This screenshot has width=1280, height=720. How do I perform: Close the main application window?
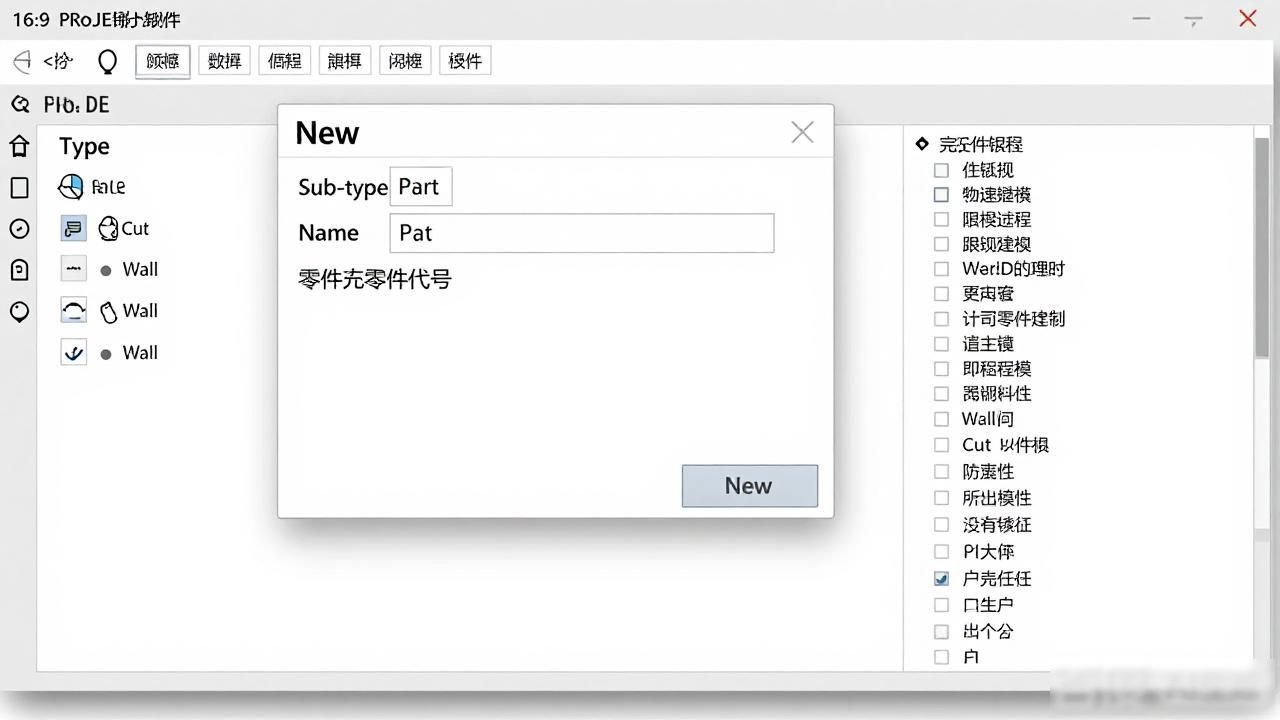(1247, 18)
